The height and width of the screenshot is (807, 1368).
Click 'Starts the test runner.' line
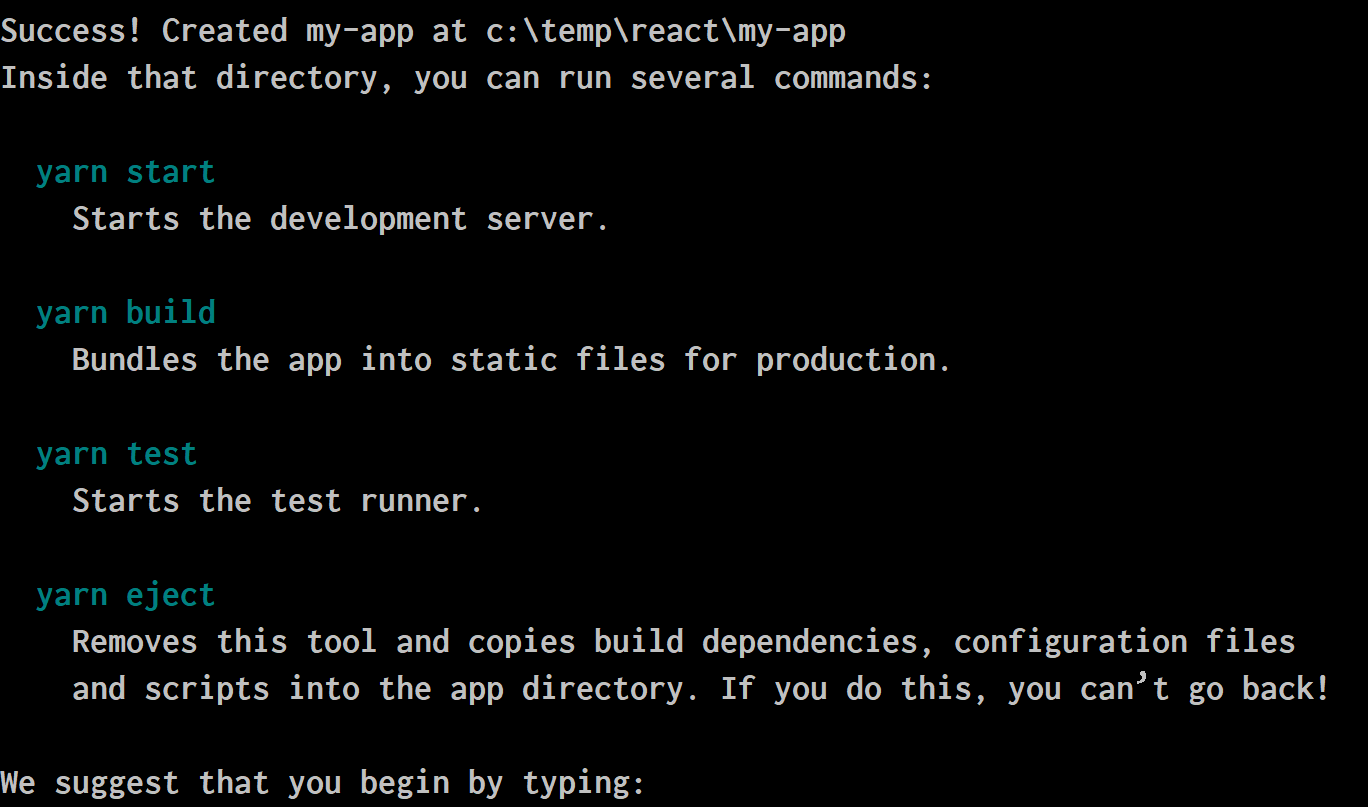278,501
